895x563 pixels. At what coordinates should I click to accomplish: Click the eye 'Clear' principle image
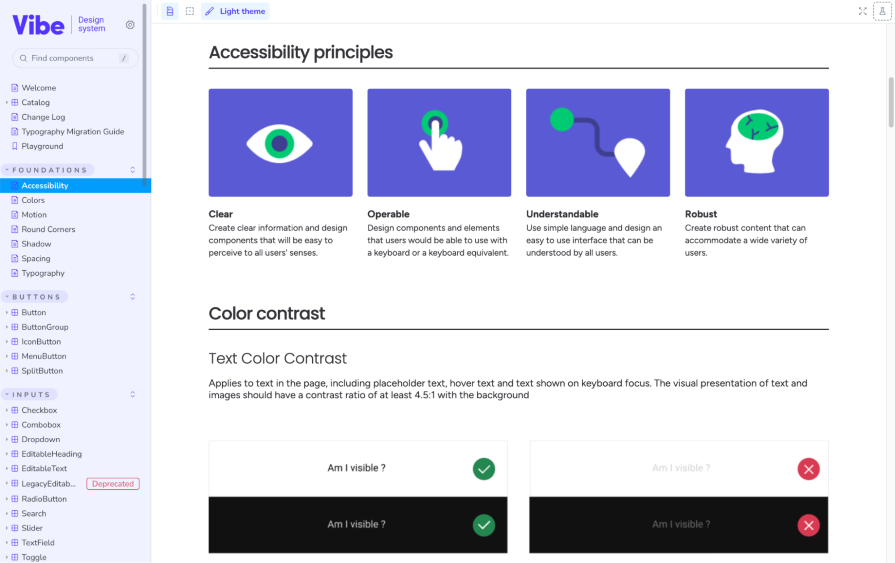(280, 143)
